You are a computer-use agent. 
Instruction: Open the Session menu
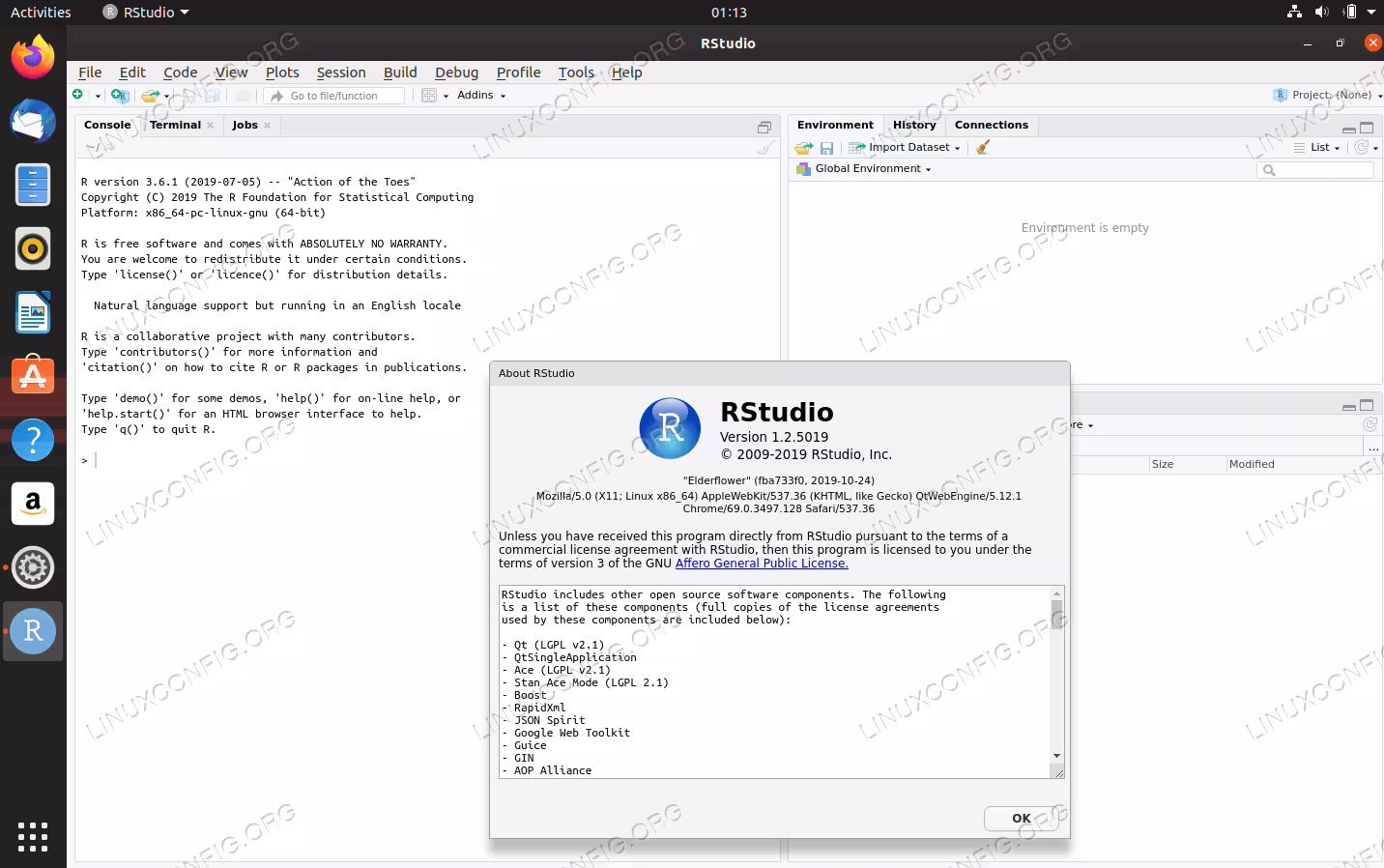click(341, 72)
